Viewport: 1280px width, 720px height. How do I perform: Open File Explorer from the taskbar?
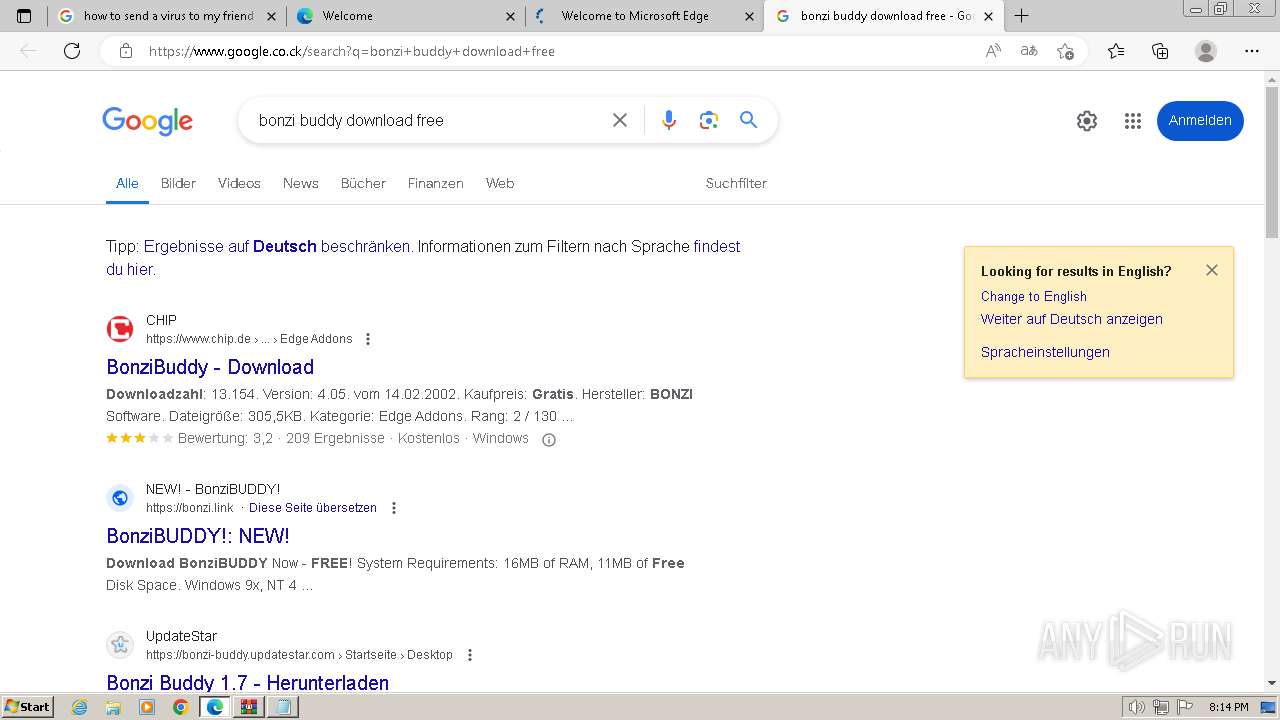tap(113, 707)
